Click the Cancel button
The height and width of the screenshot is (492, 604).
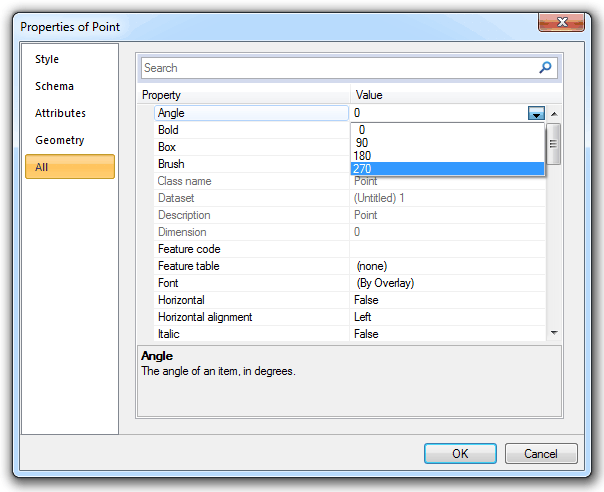541,453
